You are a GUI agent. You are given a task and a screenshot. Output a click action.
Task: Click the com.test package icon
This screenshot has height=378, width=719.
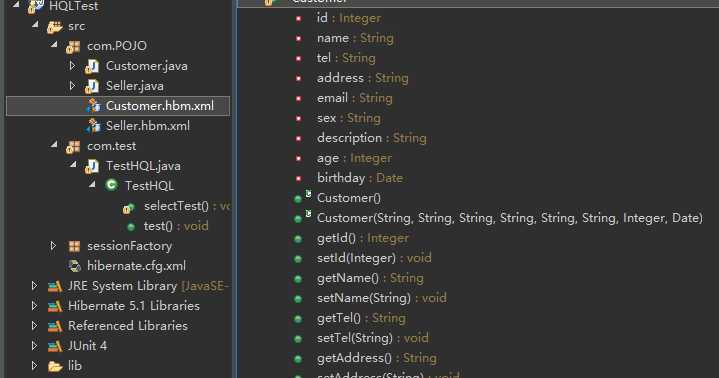[73, 146]
